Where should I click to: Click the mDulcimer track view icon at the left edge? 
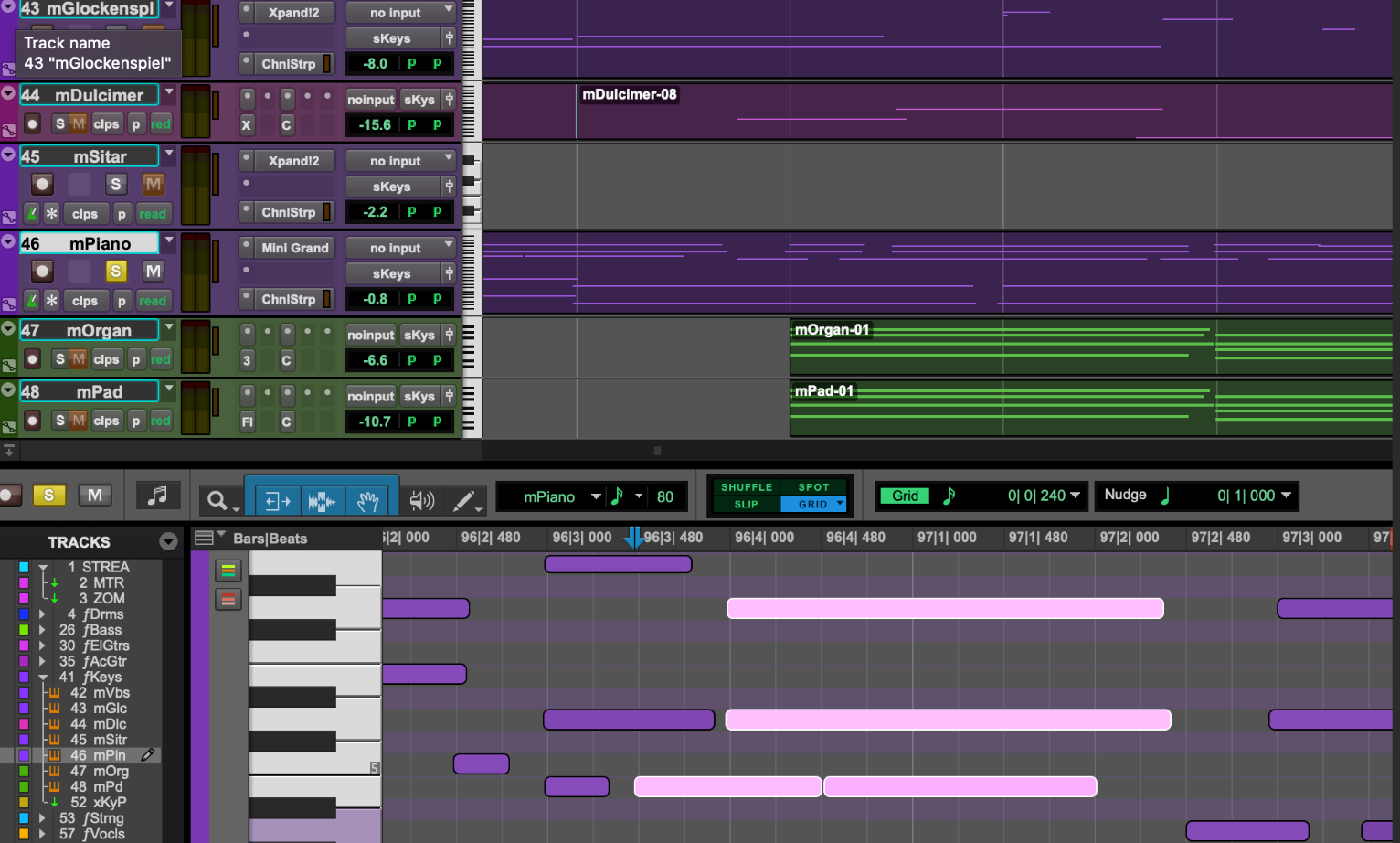(8, 132)
